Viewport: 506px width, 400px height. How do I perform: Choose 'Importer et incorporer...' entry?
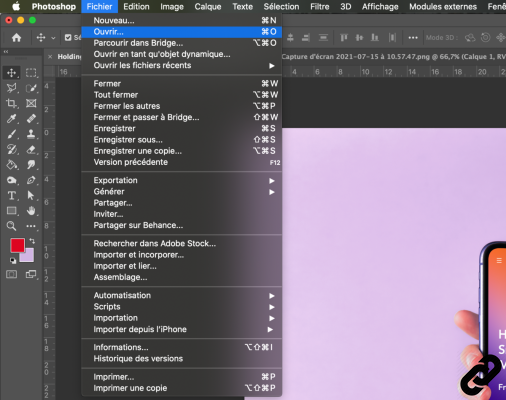(182, 255)
